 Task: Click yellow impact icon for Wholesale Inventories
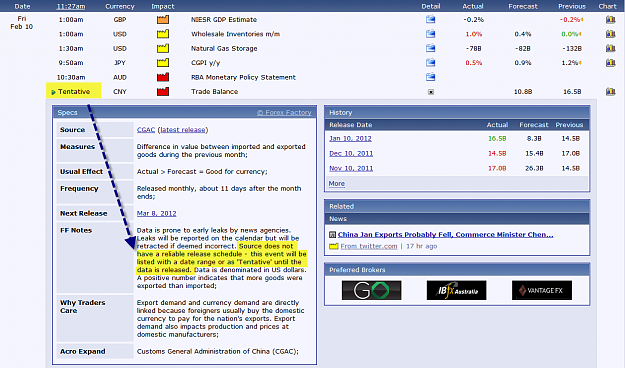click(x=163, y=33)
